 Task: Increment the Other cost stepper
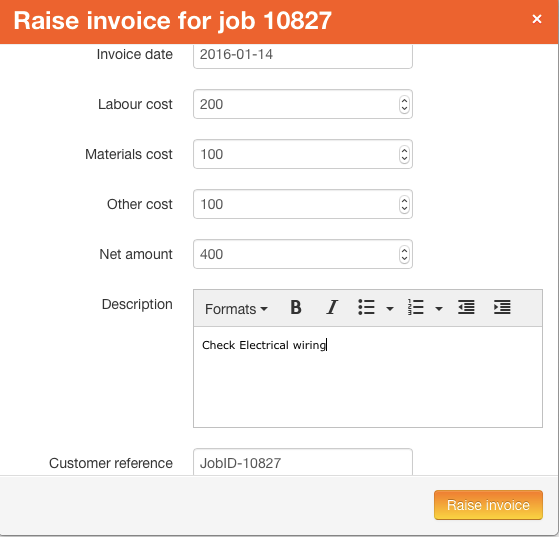tap(404, 200)
